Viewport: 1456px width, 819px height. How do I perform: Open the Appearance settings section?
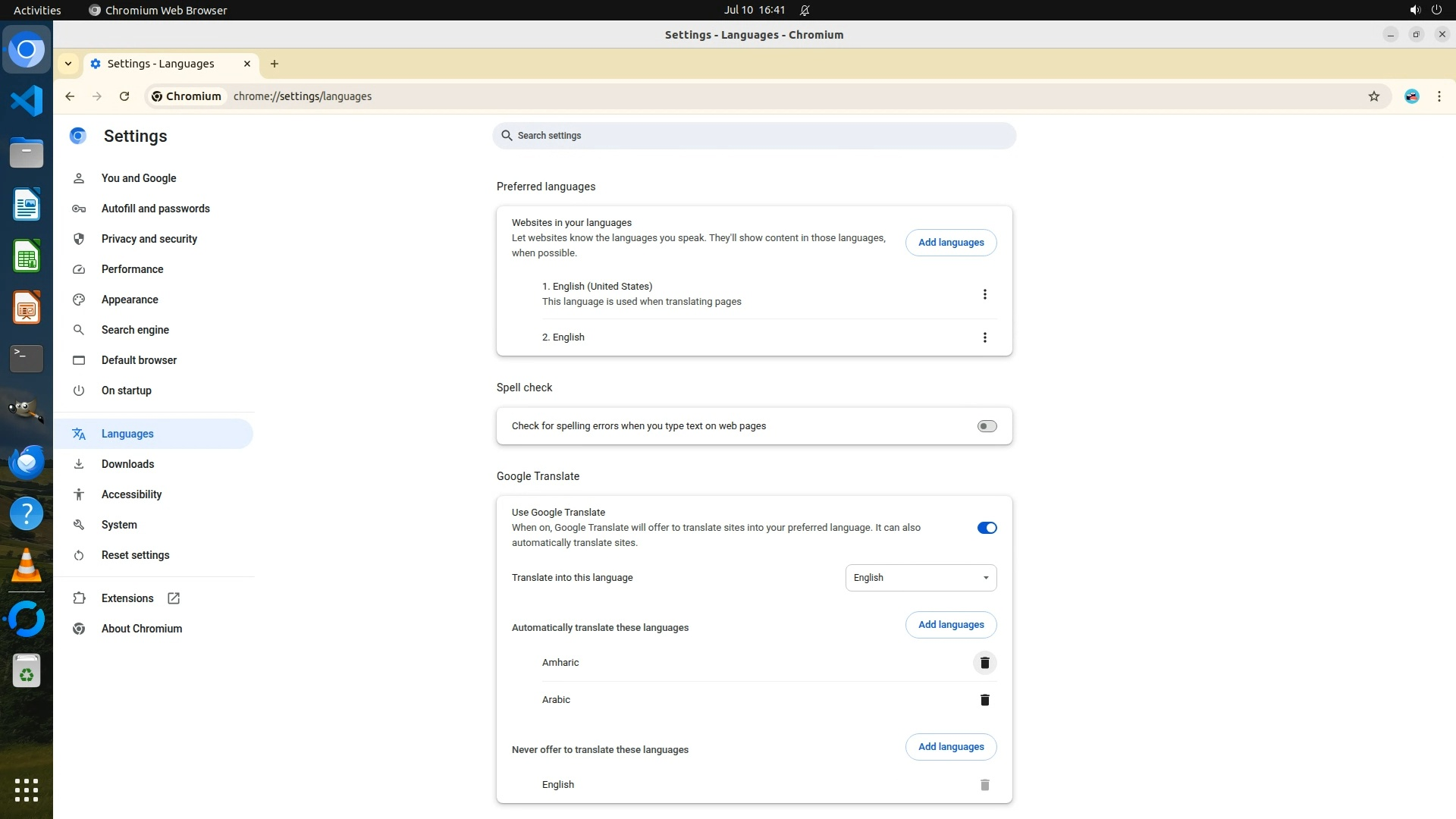130,300
